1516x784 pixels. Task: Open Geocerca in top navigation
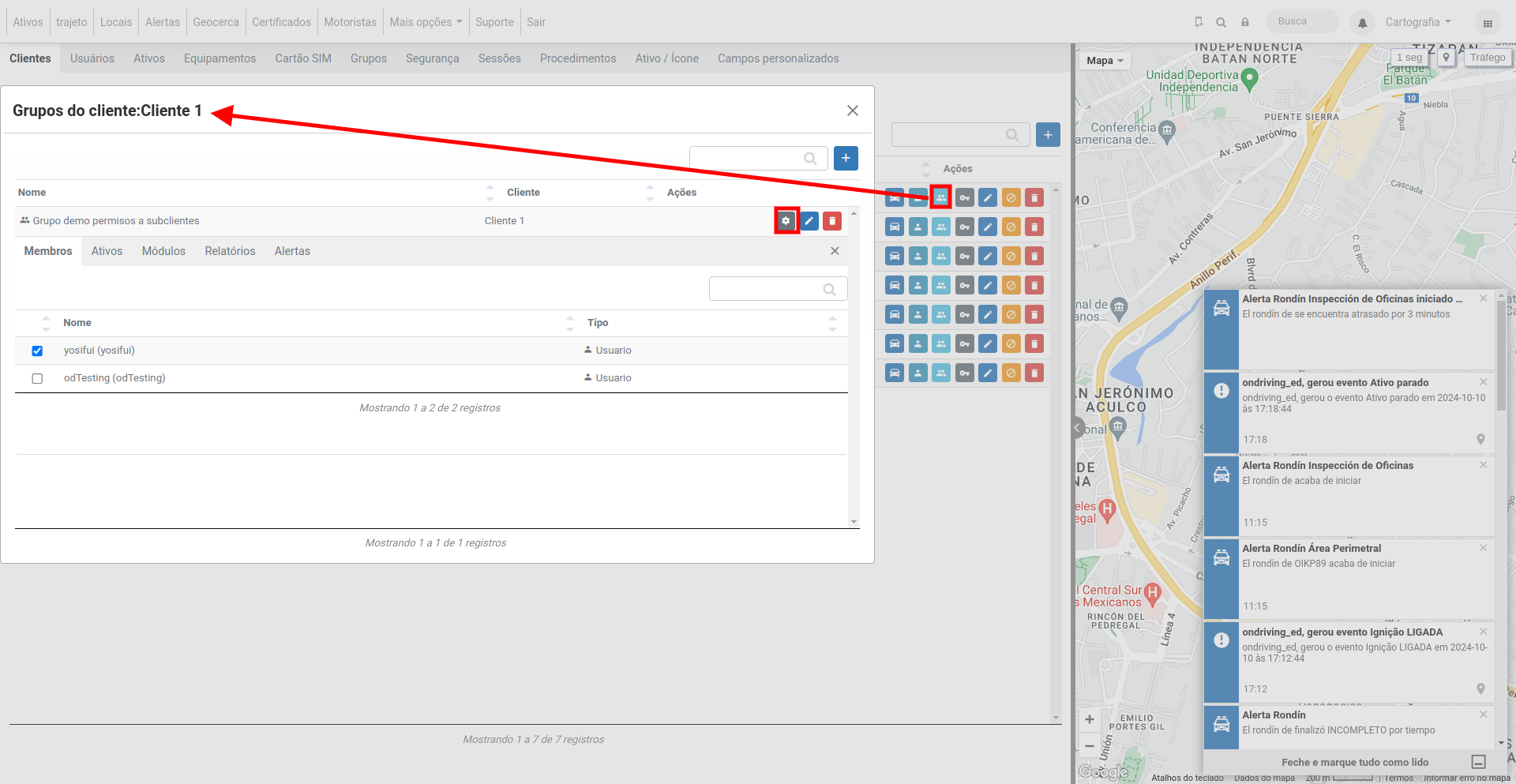(216, 22)
